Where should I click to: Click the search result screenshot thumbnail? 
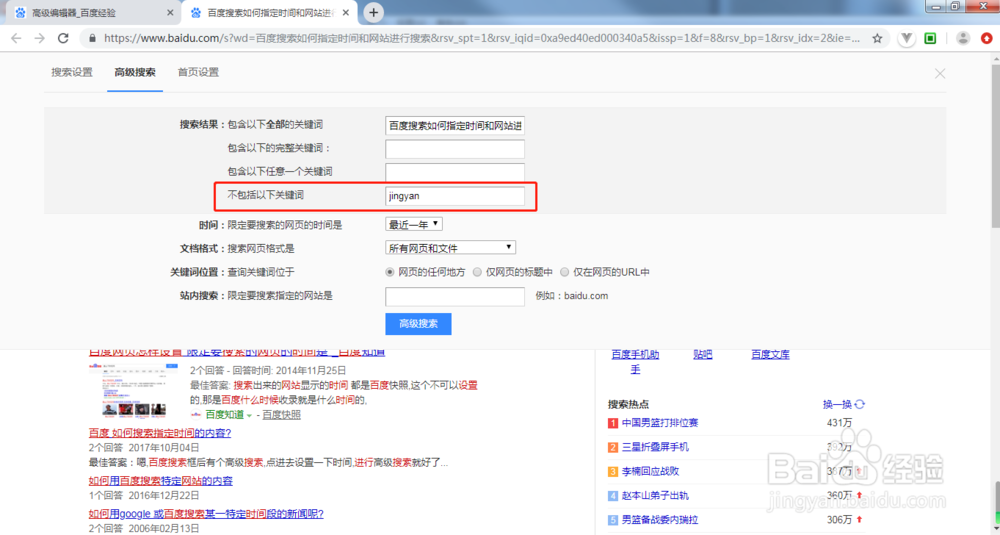coord(135,390)
